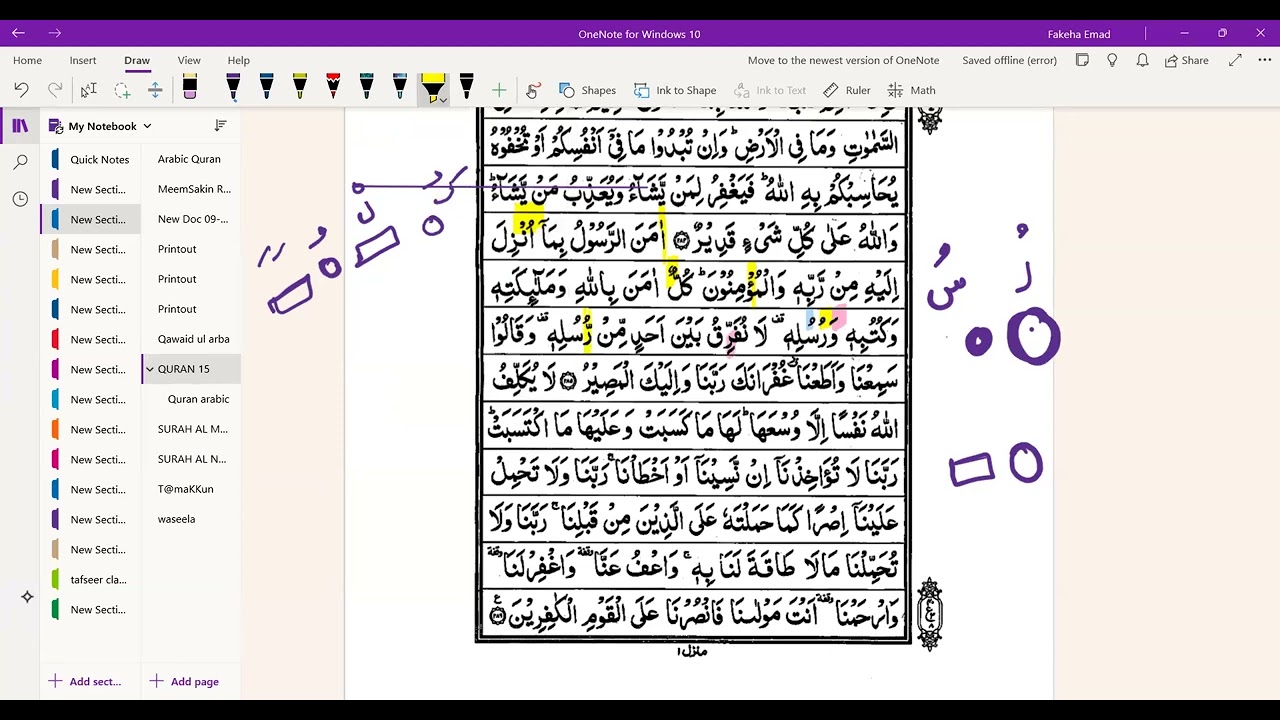Select the Quran arabic subpage

[x=191, y=399]
